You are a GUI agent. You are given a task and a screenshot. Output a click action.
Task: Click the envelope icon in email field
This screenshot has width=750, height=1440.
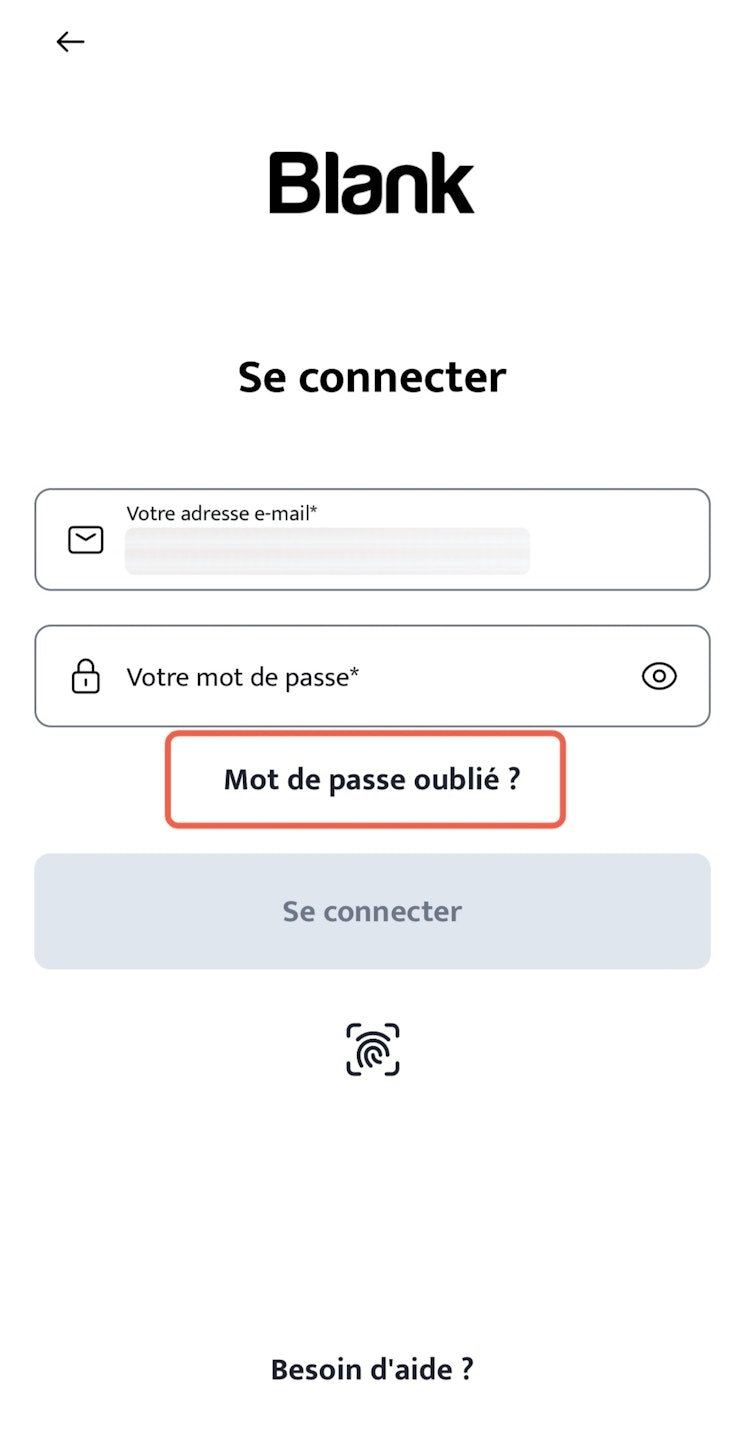coord(86,540)
